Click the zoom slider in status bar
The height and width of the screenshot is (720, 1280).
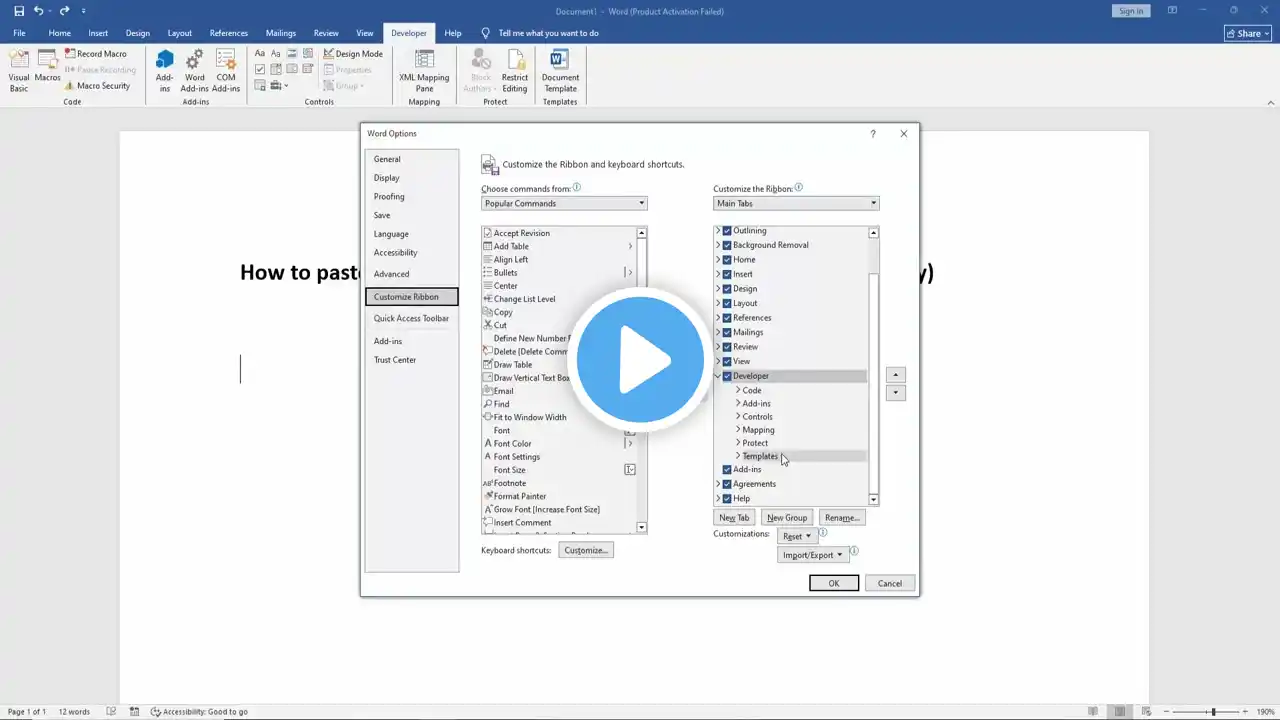[x=1213, y=711]
